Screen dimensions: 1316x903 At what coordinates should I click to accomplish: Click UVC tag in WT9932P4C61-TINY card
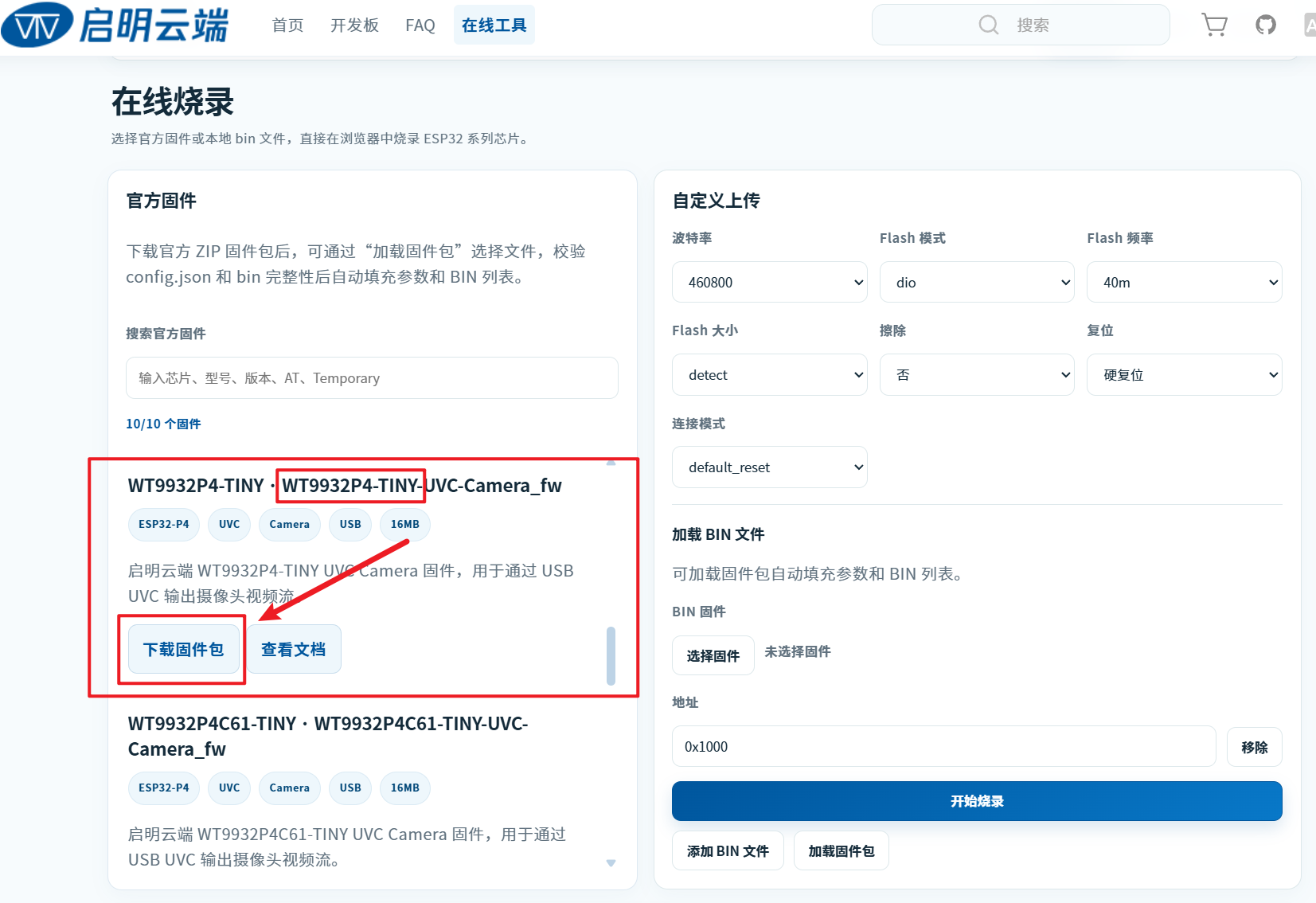[x=229, y=788]
